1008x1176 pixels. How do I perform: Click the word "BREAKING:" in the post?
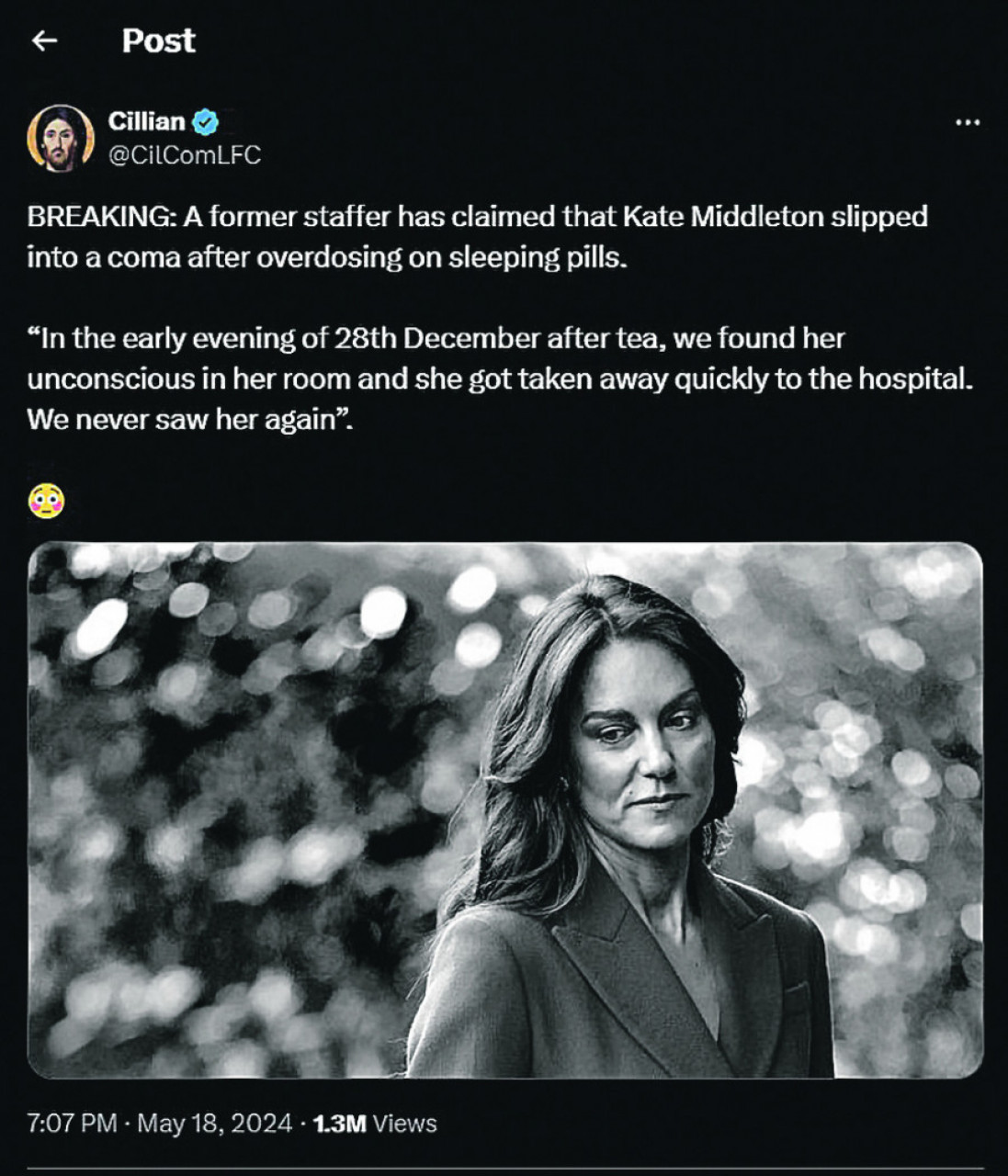[100, 217]
